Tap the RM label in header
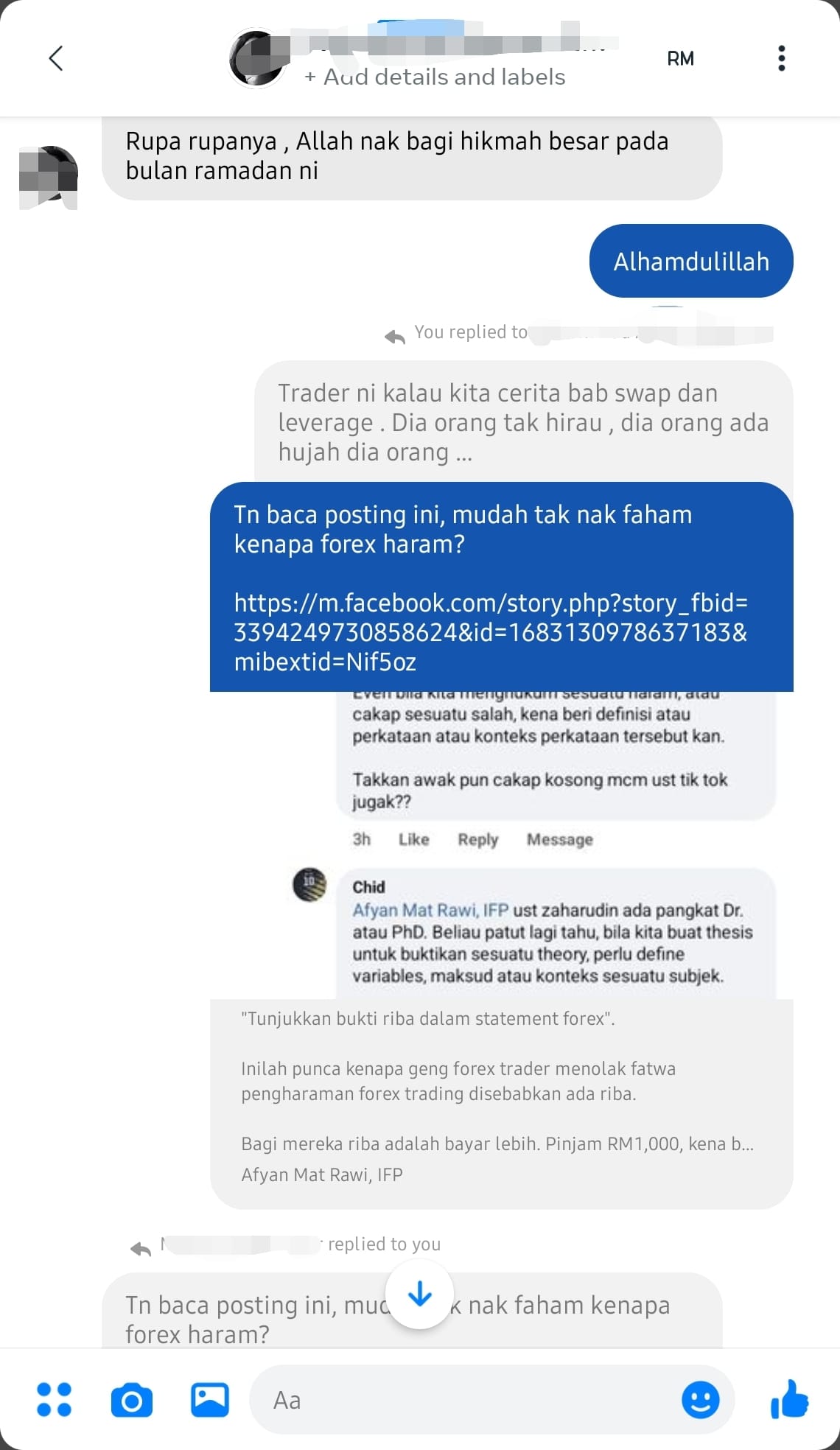840x1450 pixels. point(680,59)
